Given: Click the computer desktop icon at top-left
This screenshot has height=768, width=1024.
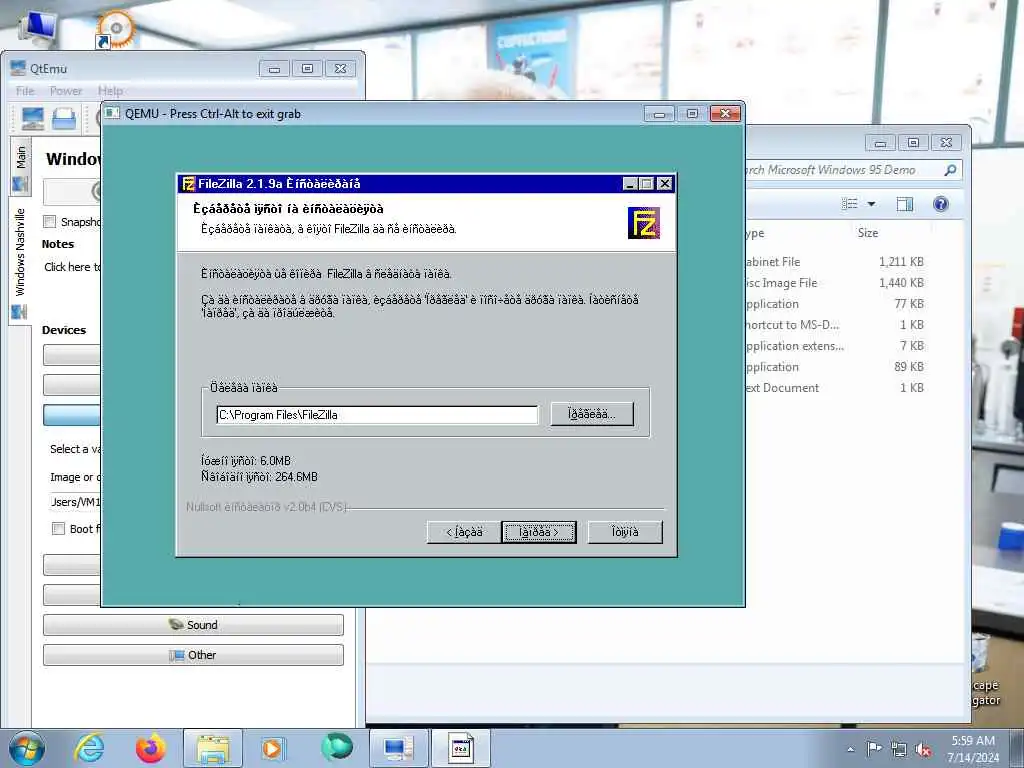Looking at the screenshot, I should [38, 26].
